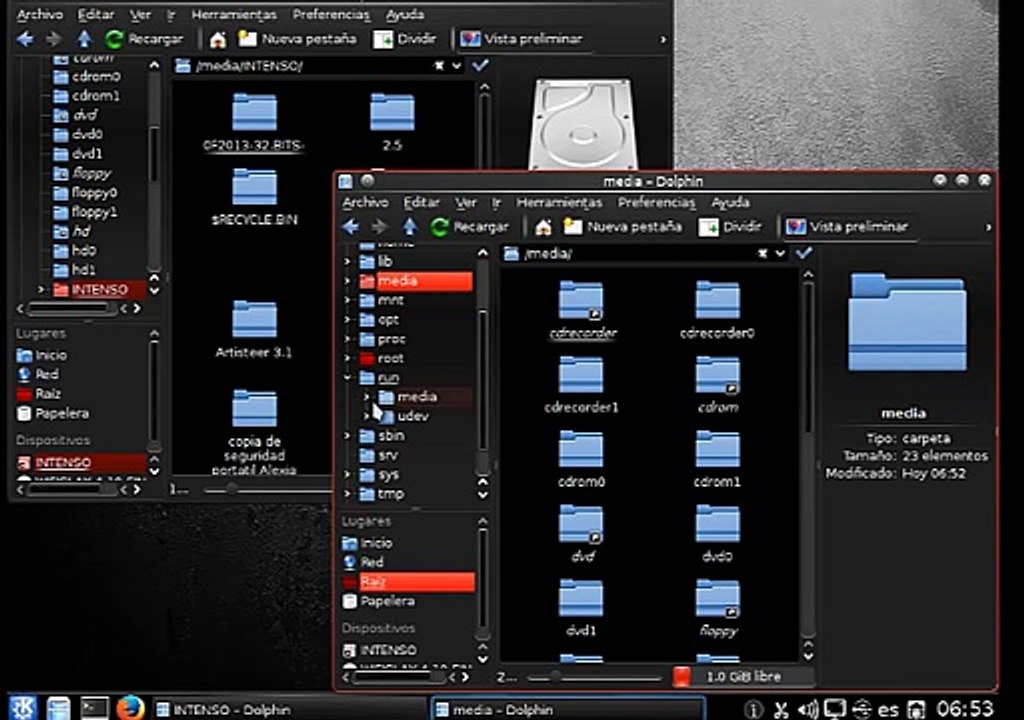Go up one folder in media window
This screenshot has height=720, width=1024.
(410, 227)
